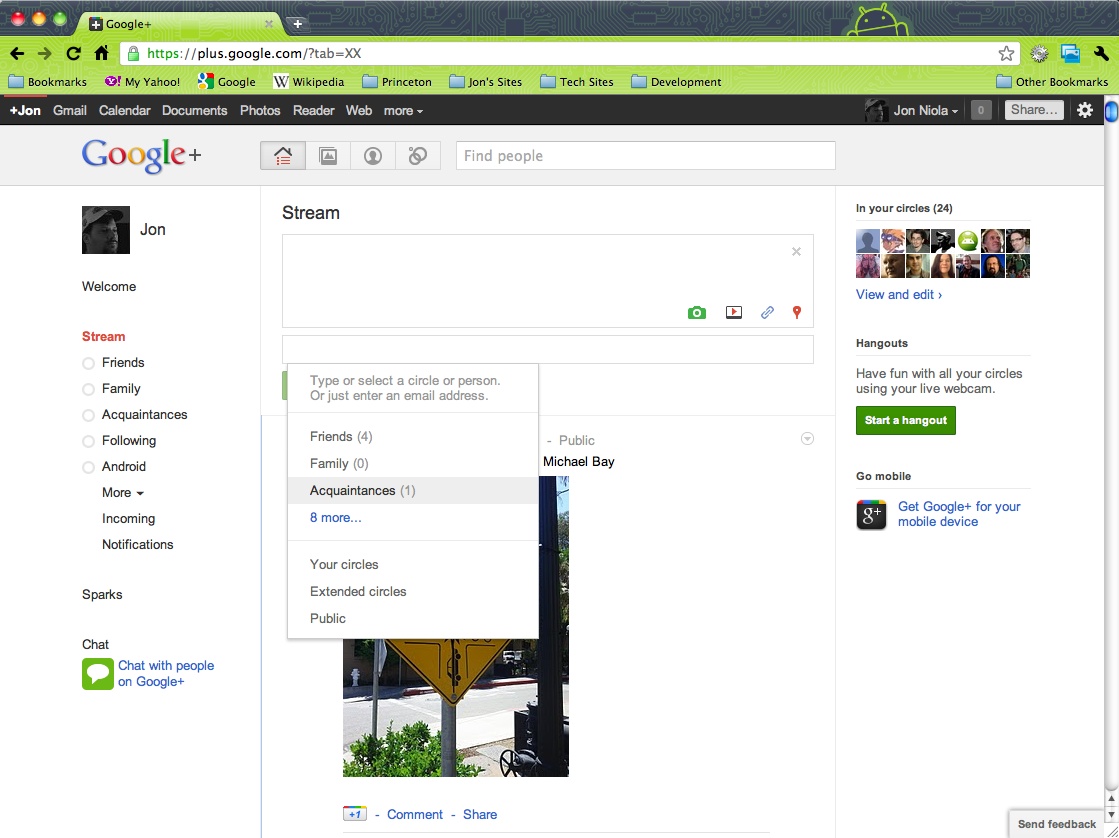Click the Share... button in top bar
1119x838 pixels.
(1034, 110)
